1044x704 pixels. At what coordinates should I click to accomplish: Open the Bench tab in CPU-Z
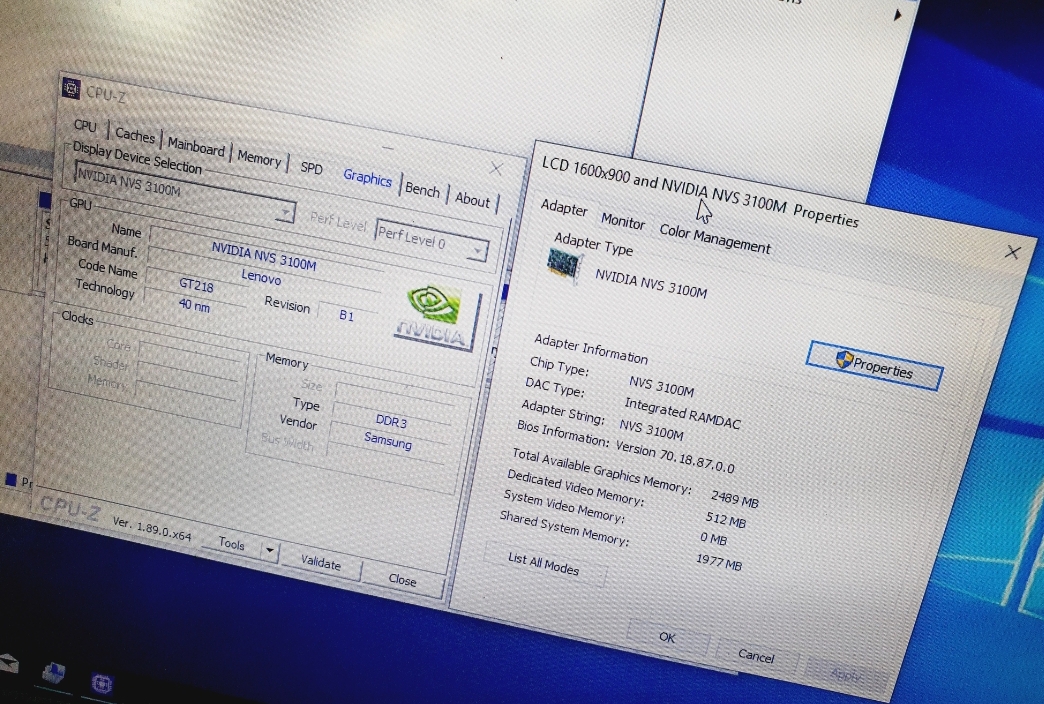(x=422, y=190)
